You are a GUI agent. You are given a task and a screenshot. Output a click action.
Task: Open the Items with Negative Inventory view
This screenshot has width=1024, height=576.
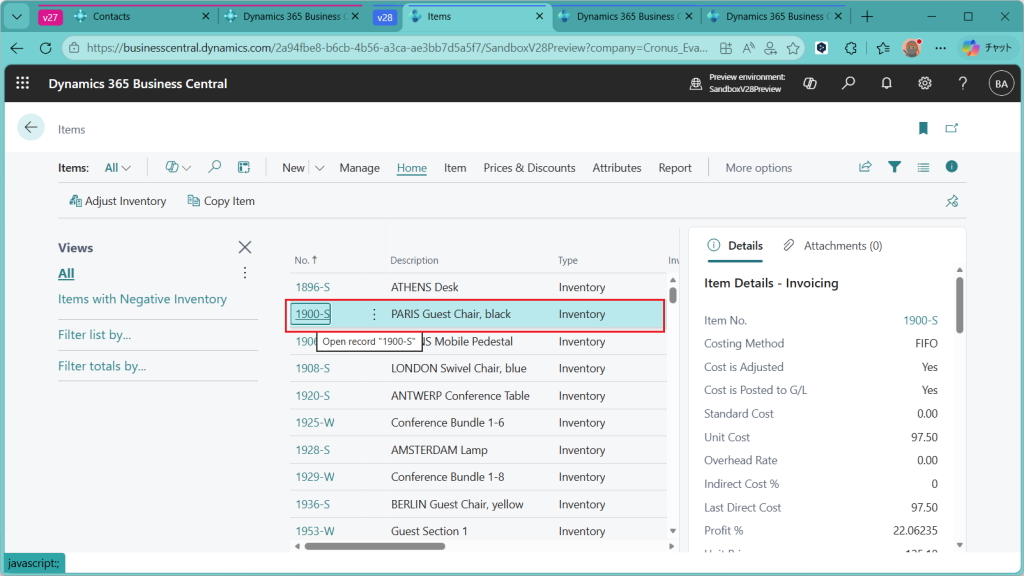(142, 299)
